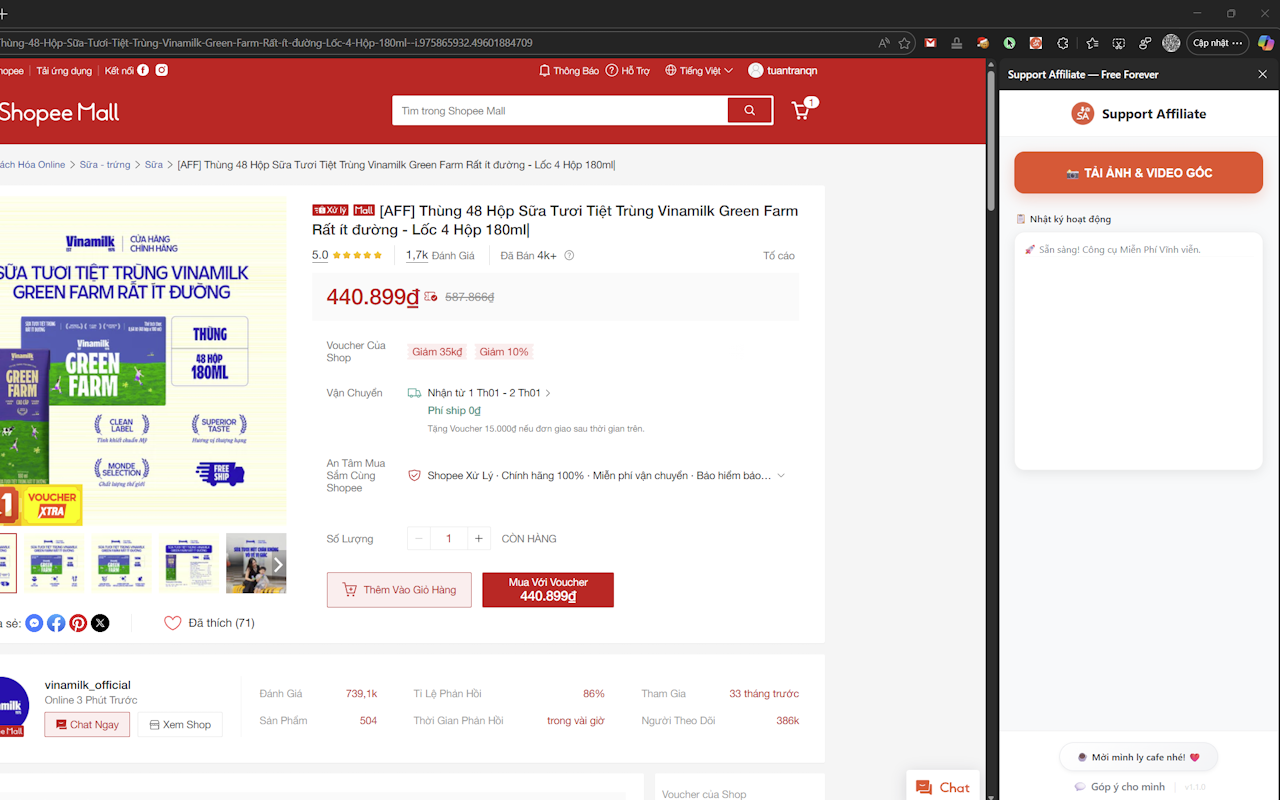Click the Xem Shop button
Screen dimensions: 1280x800
click(x=180, y=725)
